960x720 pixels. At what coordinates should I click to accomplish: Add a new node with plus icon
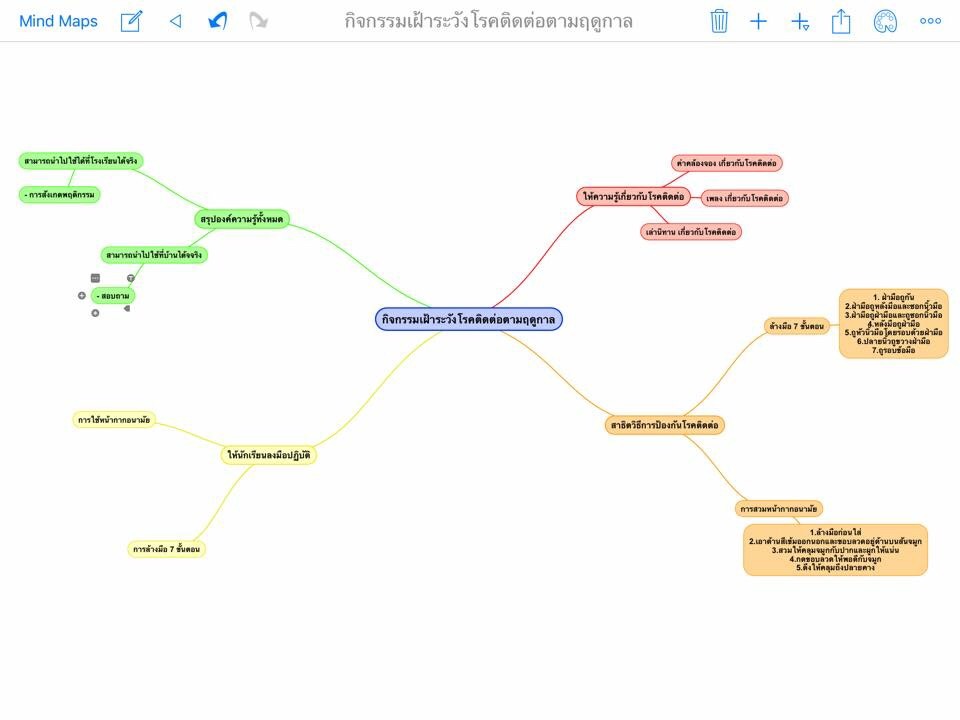(759, 21)
